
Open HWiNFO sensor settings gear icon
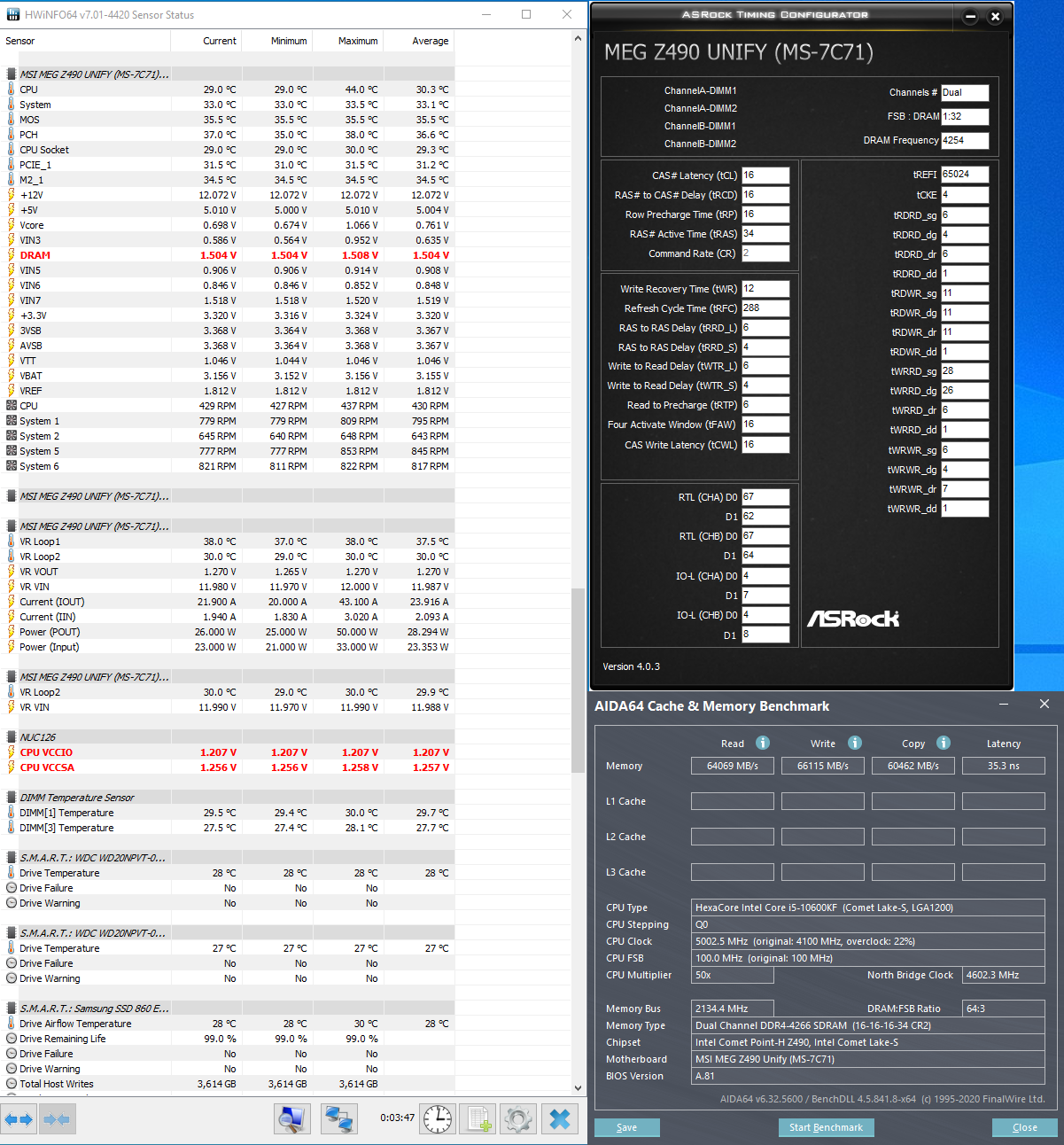(519, 1119)
